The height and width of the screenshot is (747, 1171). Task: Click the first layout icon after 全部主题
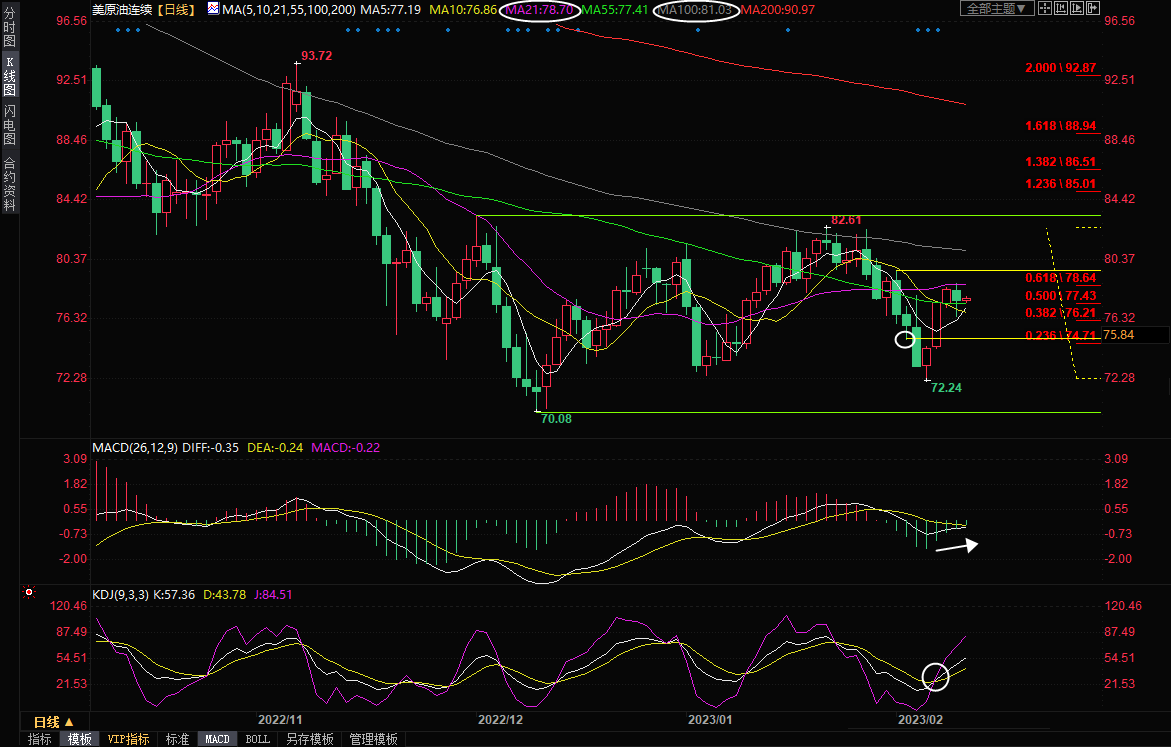(x=1047, y=9)
